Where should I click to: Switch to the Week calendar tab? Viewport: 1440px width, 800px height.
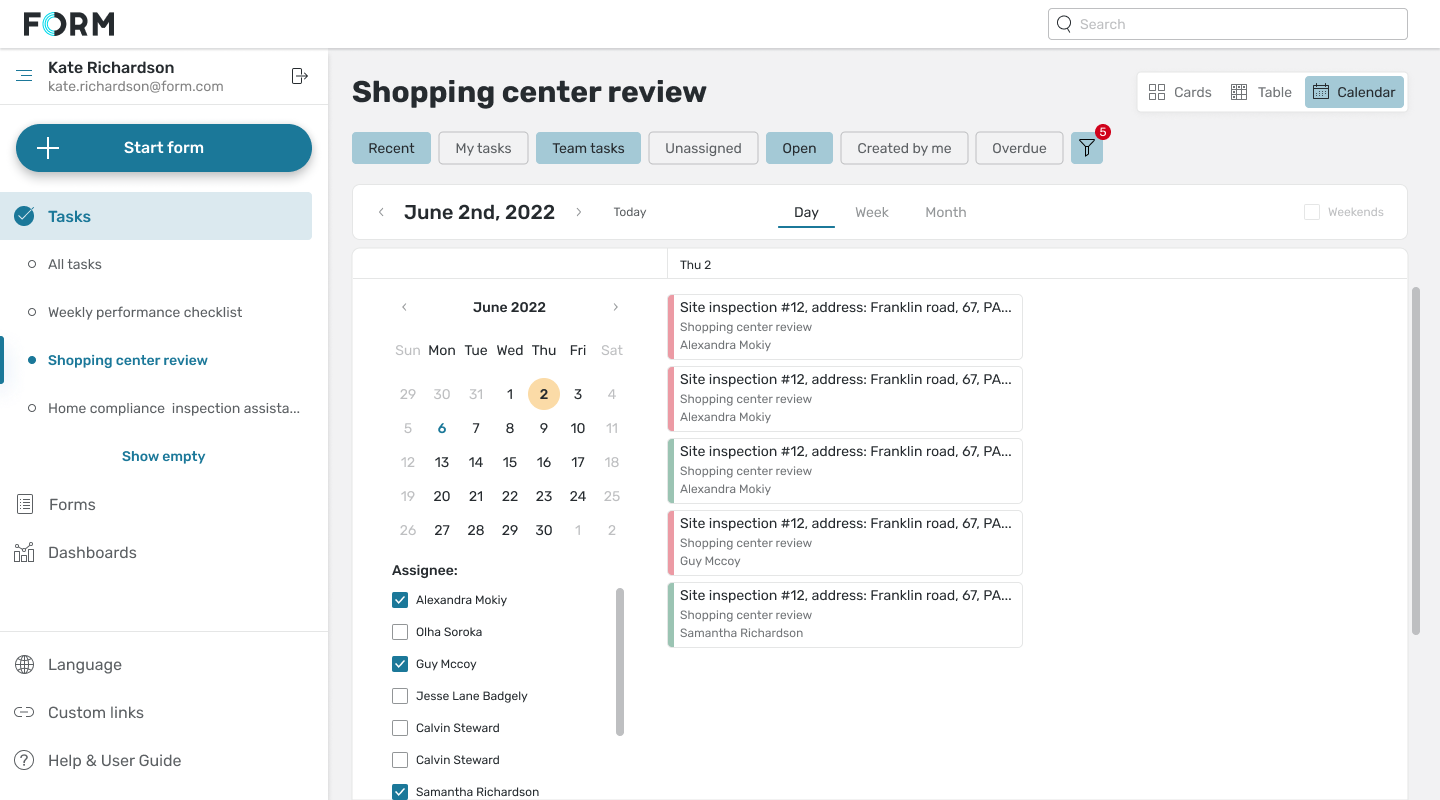coord(871,212)
